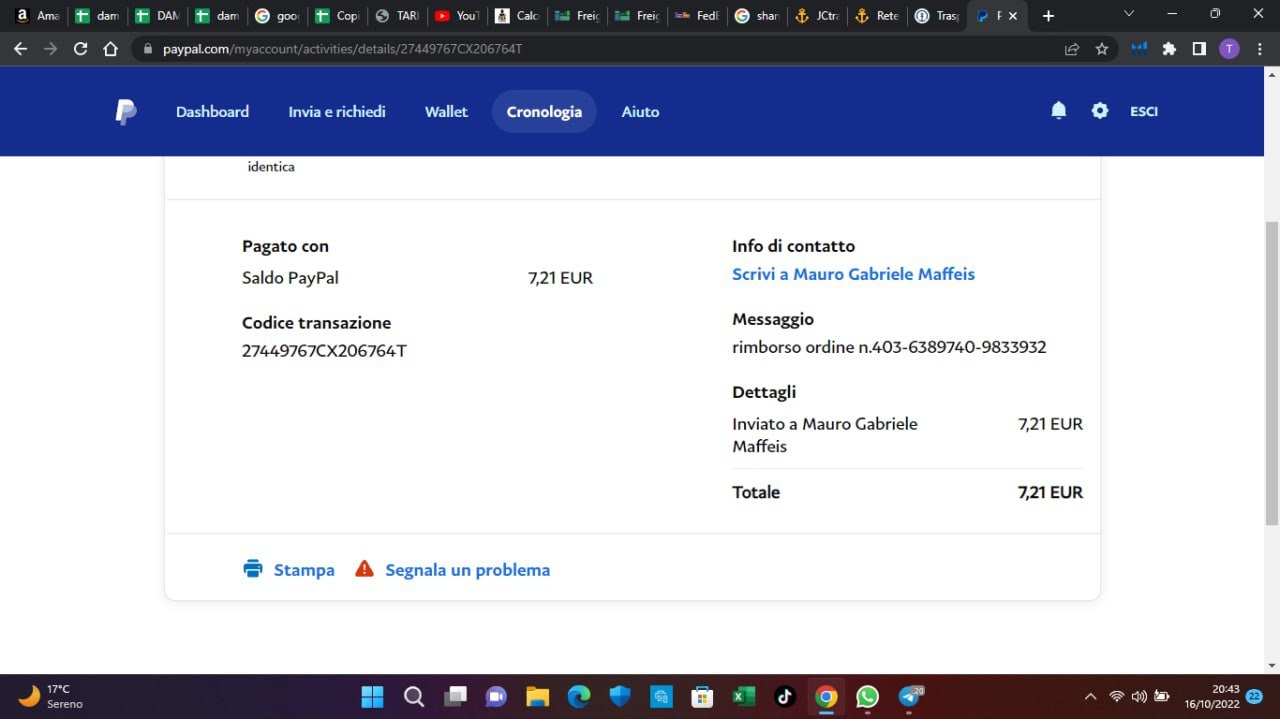Image resolution: width=1280 pixels, height=719 pixels.
Task: Click Scrivi a Mauro Gabriele Maffeis link
Action: 853,274
